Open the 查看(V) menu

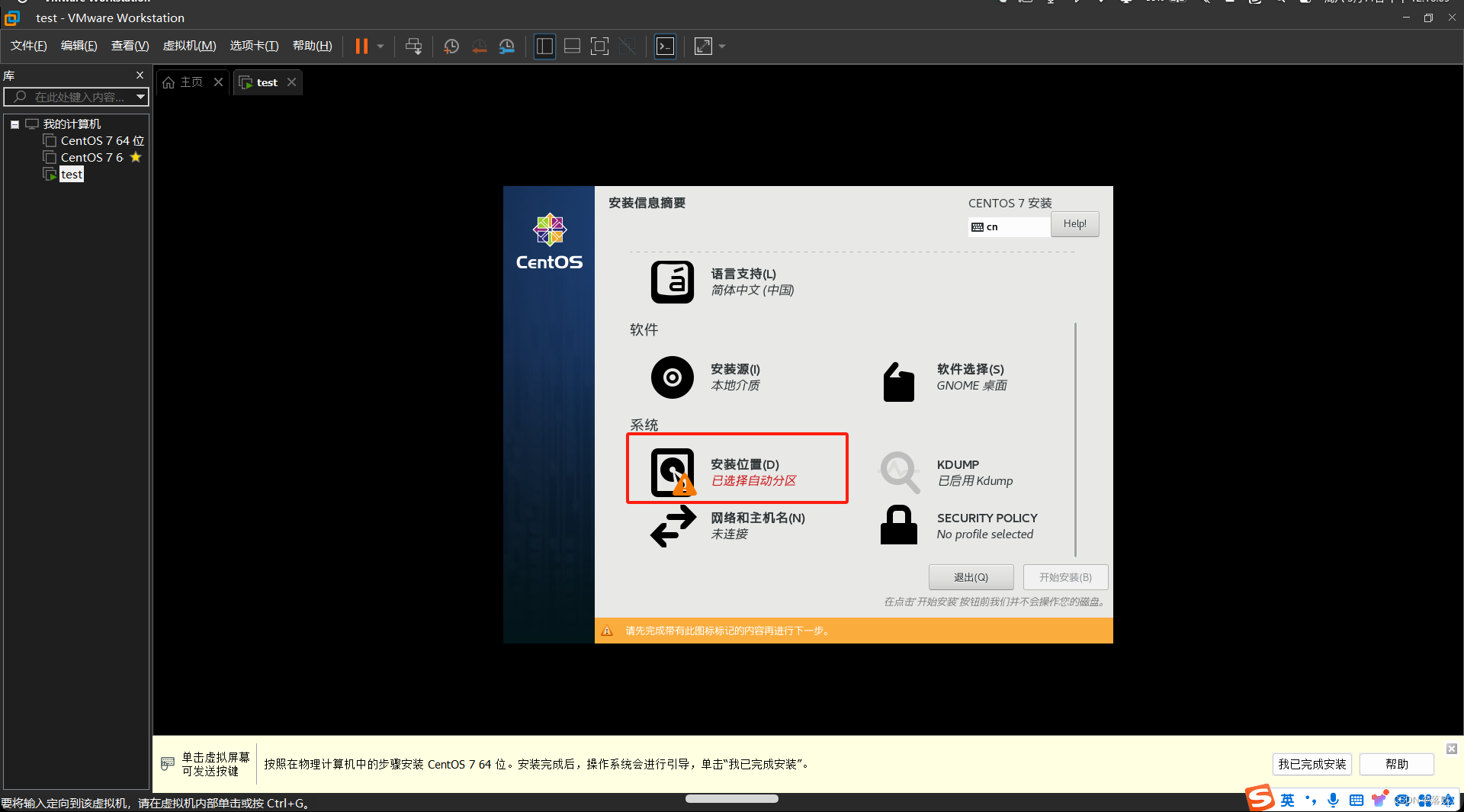click(130, 46)
